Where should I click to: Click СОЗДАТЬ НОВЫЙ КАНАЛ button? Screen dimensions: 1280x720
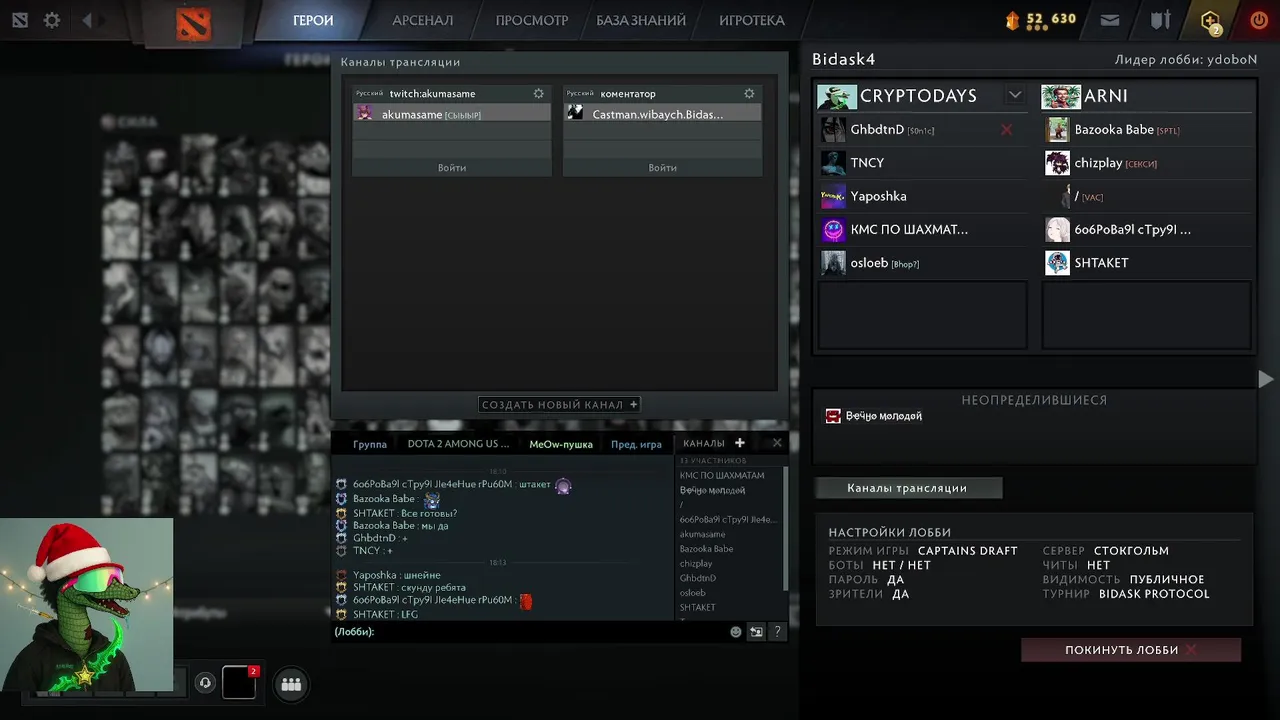point(560,405)
